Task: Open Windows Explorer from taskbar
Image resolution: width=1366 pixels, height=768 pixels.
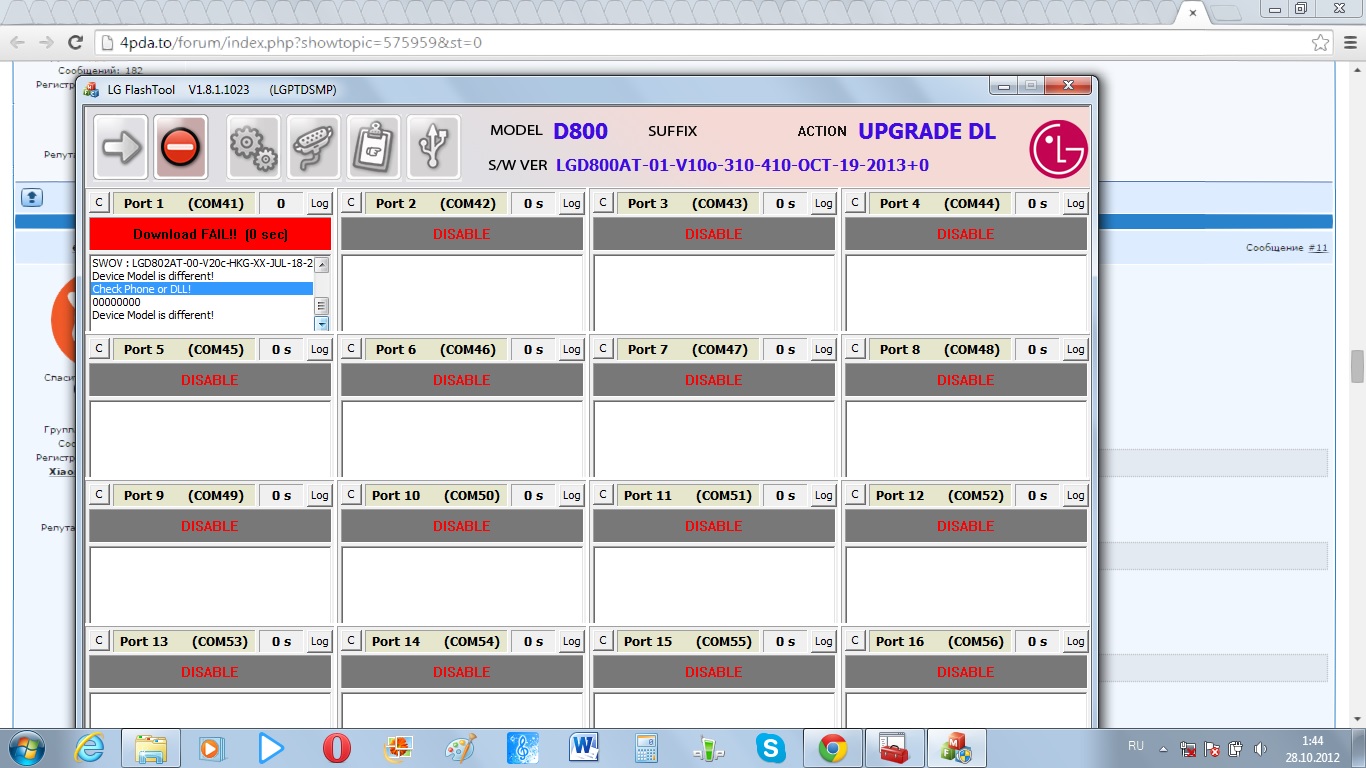Action: (151, 748)
